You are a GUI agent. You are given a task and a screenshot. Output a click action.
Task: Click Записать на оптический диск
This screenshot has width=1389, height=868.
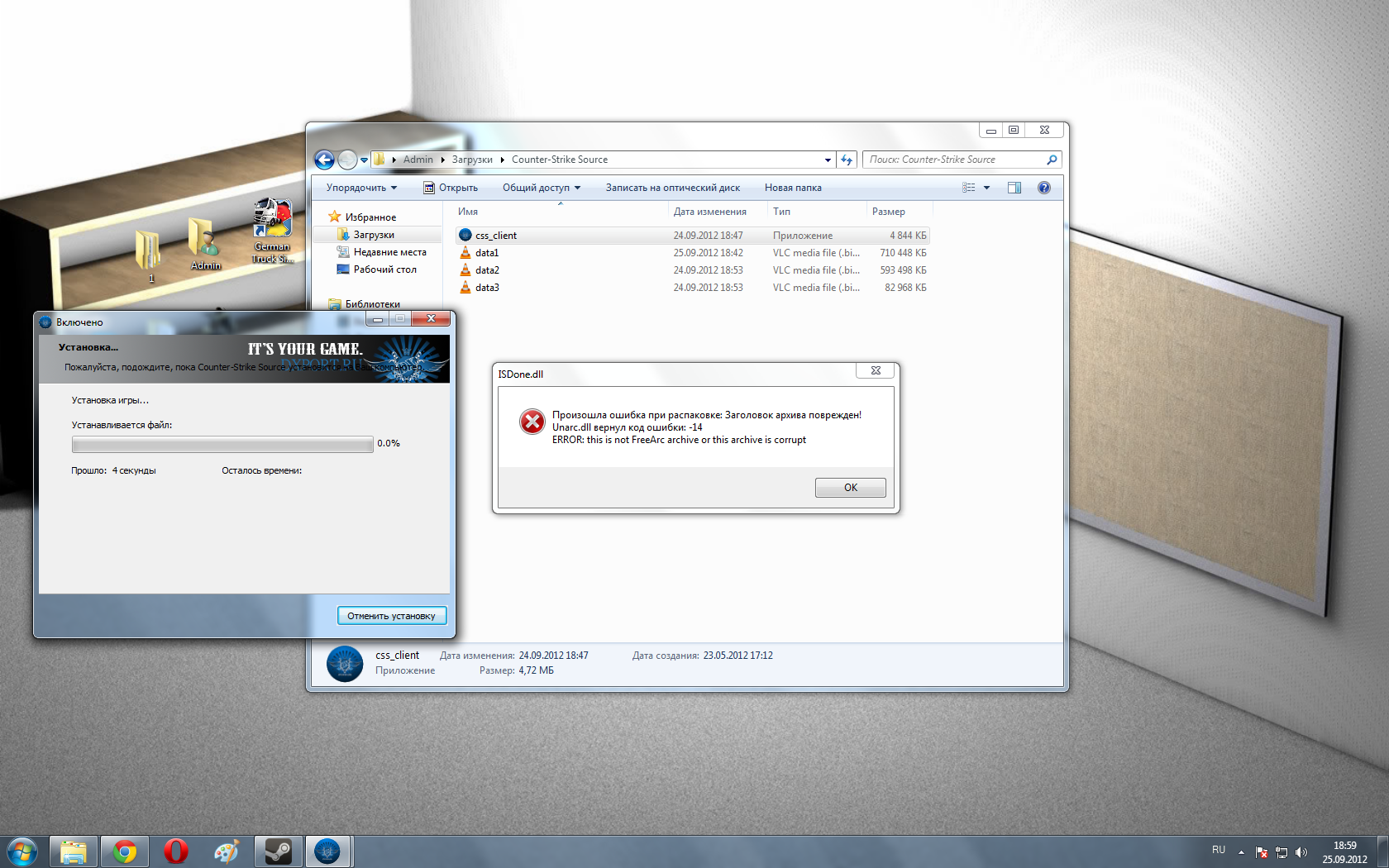tap(673, 188)
